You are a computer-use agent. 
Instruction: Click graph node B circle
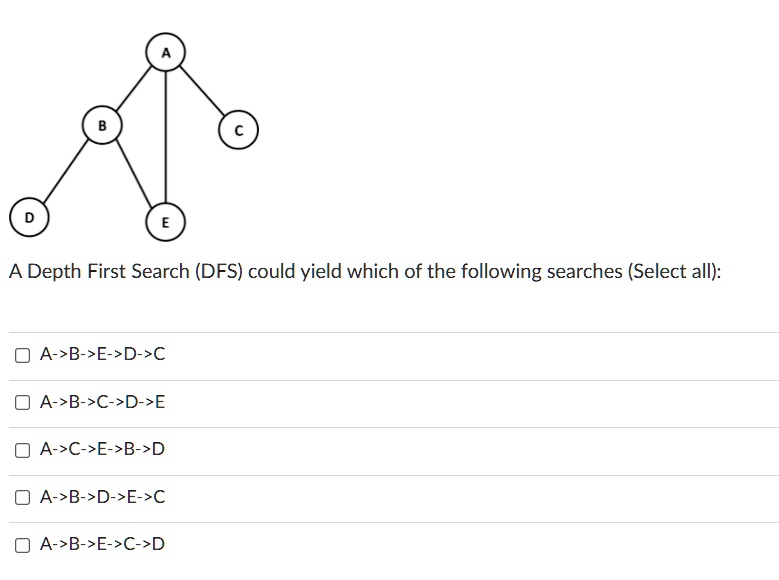[102, 125]
